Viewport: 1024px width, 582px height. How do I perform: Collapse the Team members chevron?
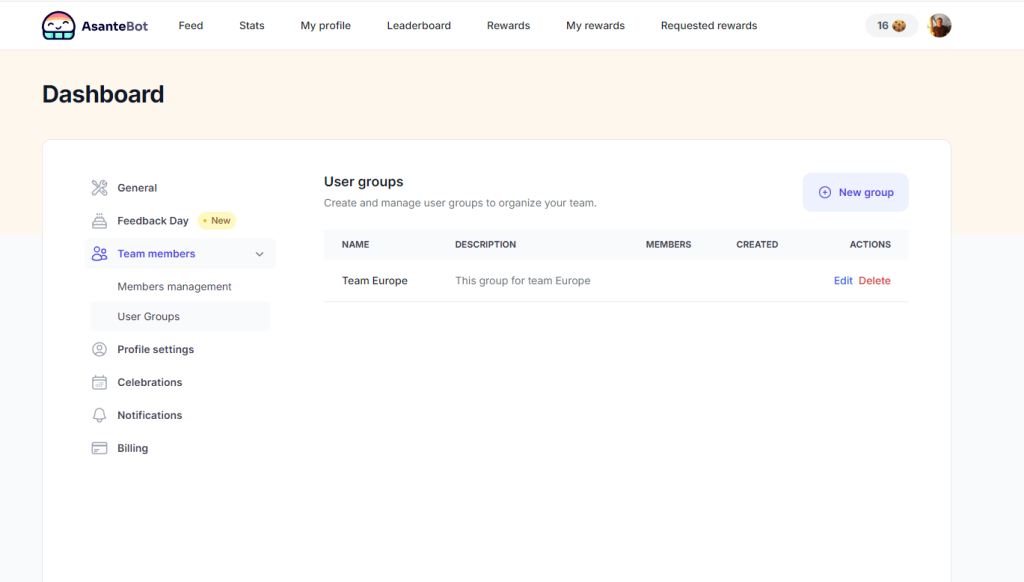click(x=260, y=254)
